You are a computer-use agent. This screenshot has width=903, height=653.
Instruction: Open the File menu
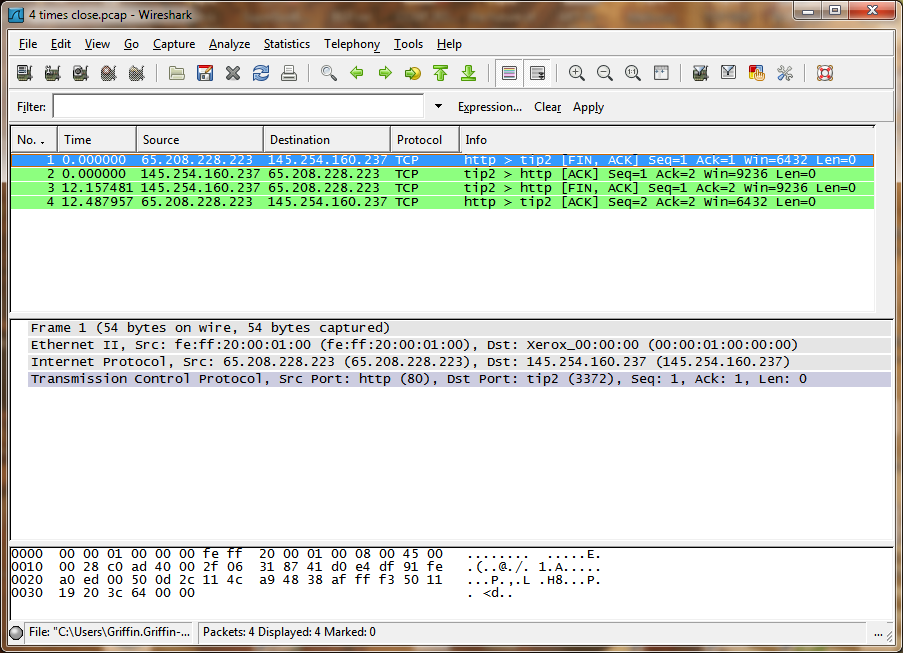pos(28,44)
